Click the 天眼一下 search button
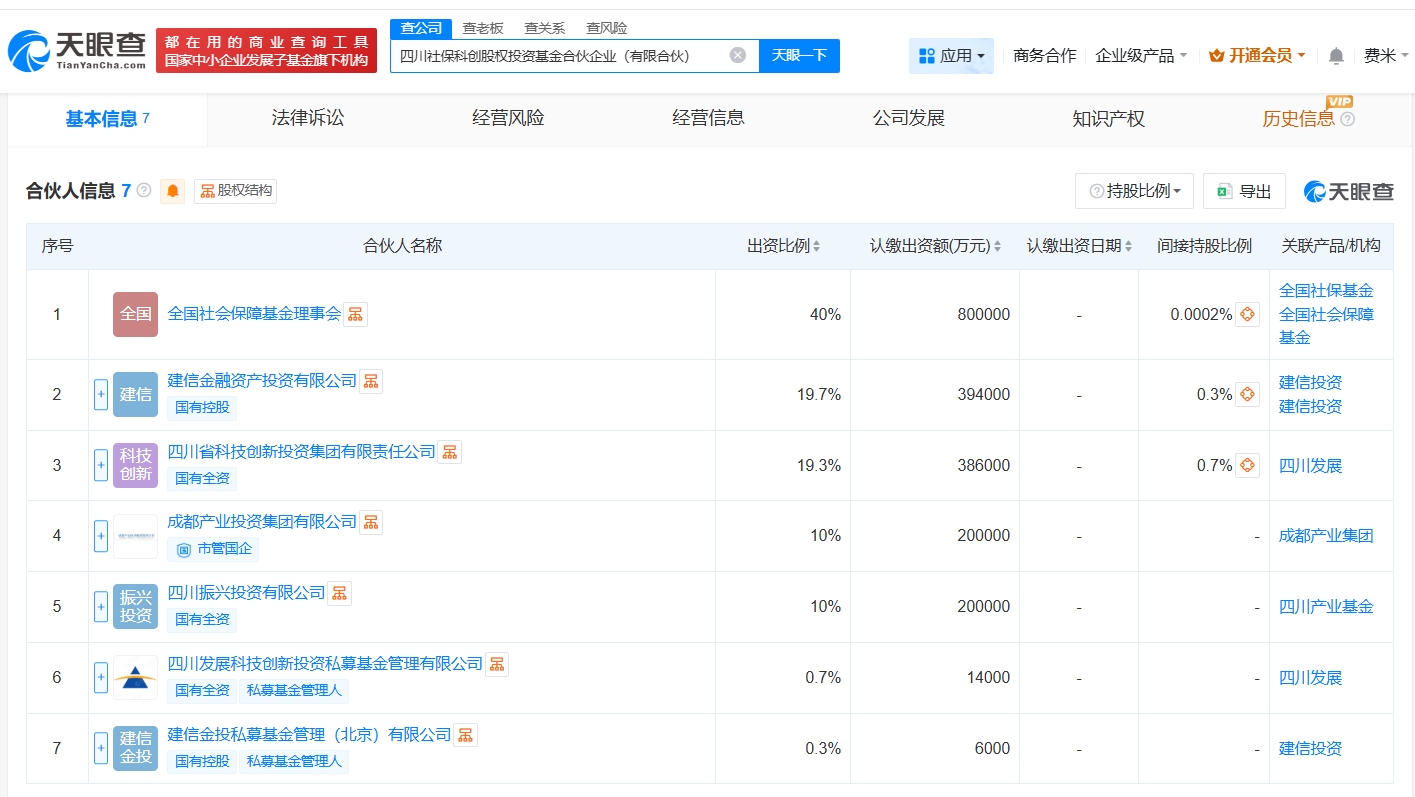1415x797 pixels. (x=799, y=55)
